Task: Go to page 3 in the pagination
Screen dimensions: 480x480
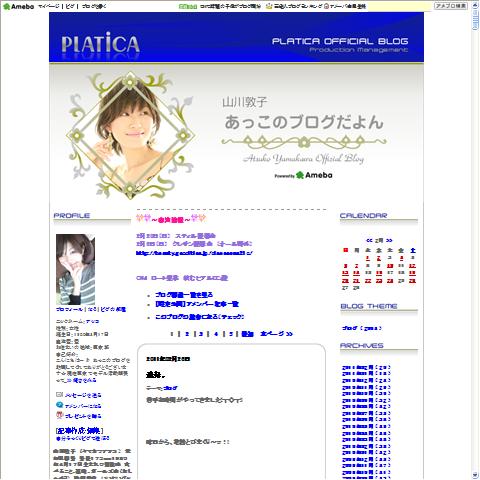Action: [x=201, y=334]
